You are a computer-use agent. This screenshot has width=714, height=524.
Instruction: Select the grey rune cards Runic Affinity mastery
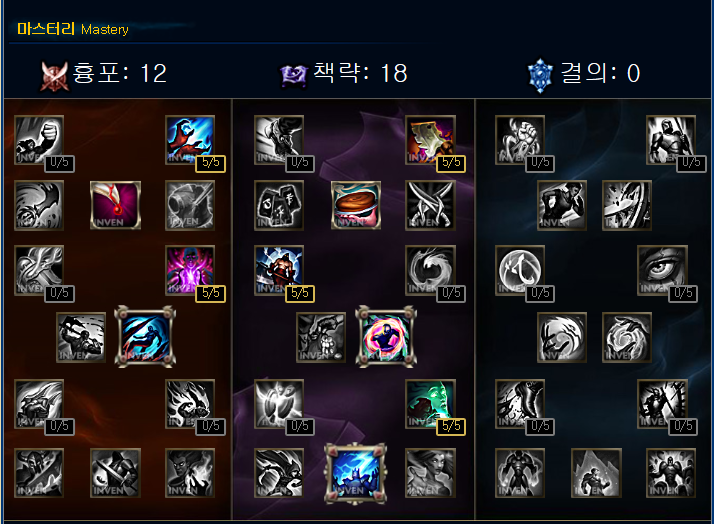279,205
